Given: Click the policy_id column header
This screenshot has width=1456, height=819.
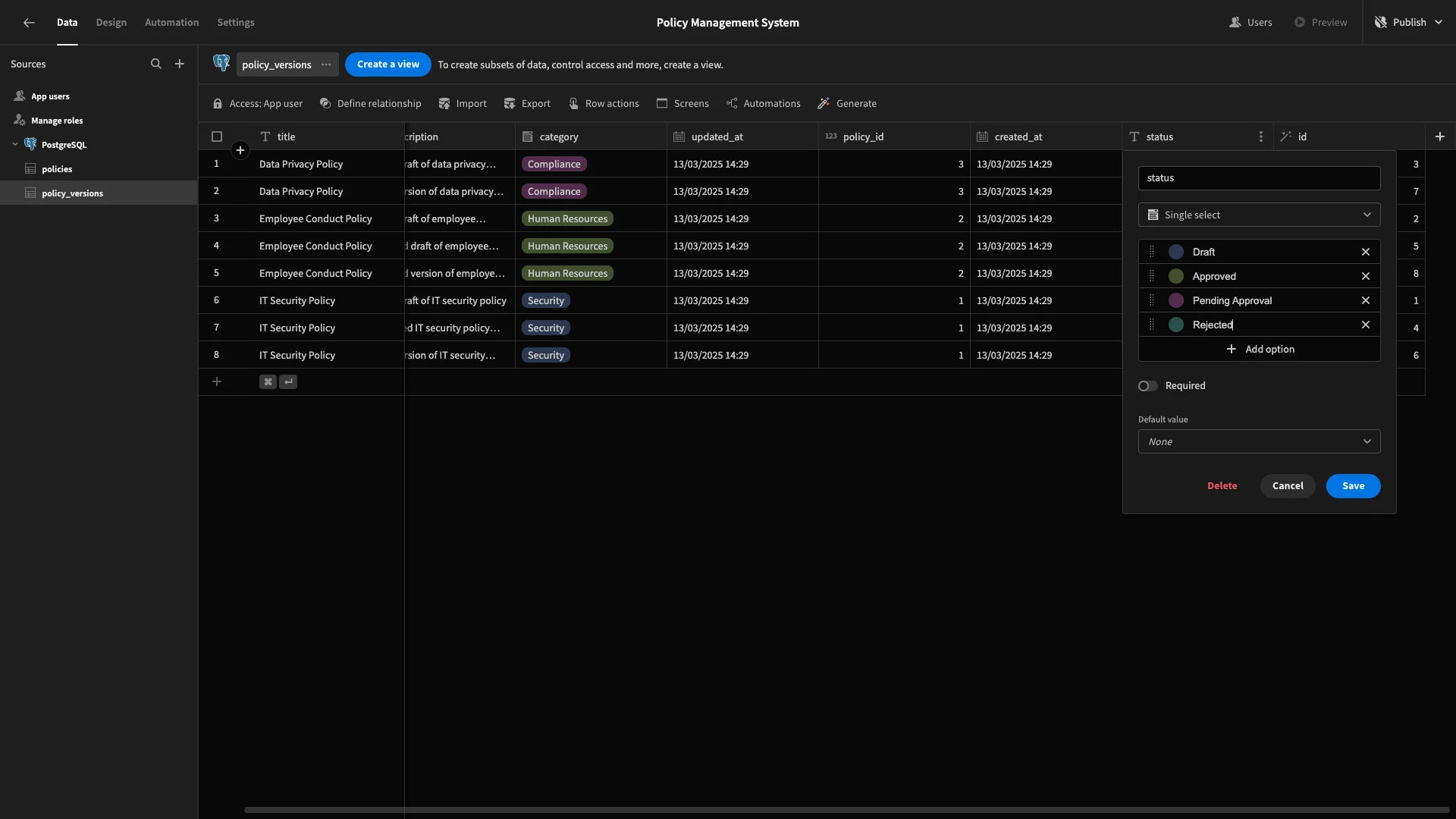Looking at the screenshot, I should click(x=894, y=136).
